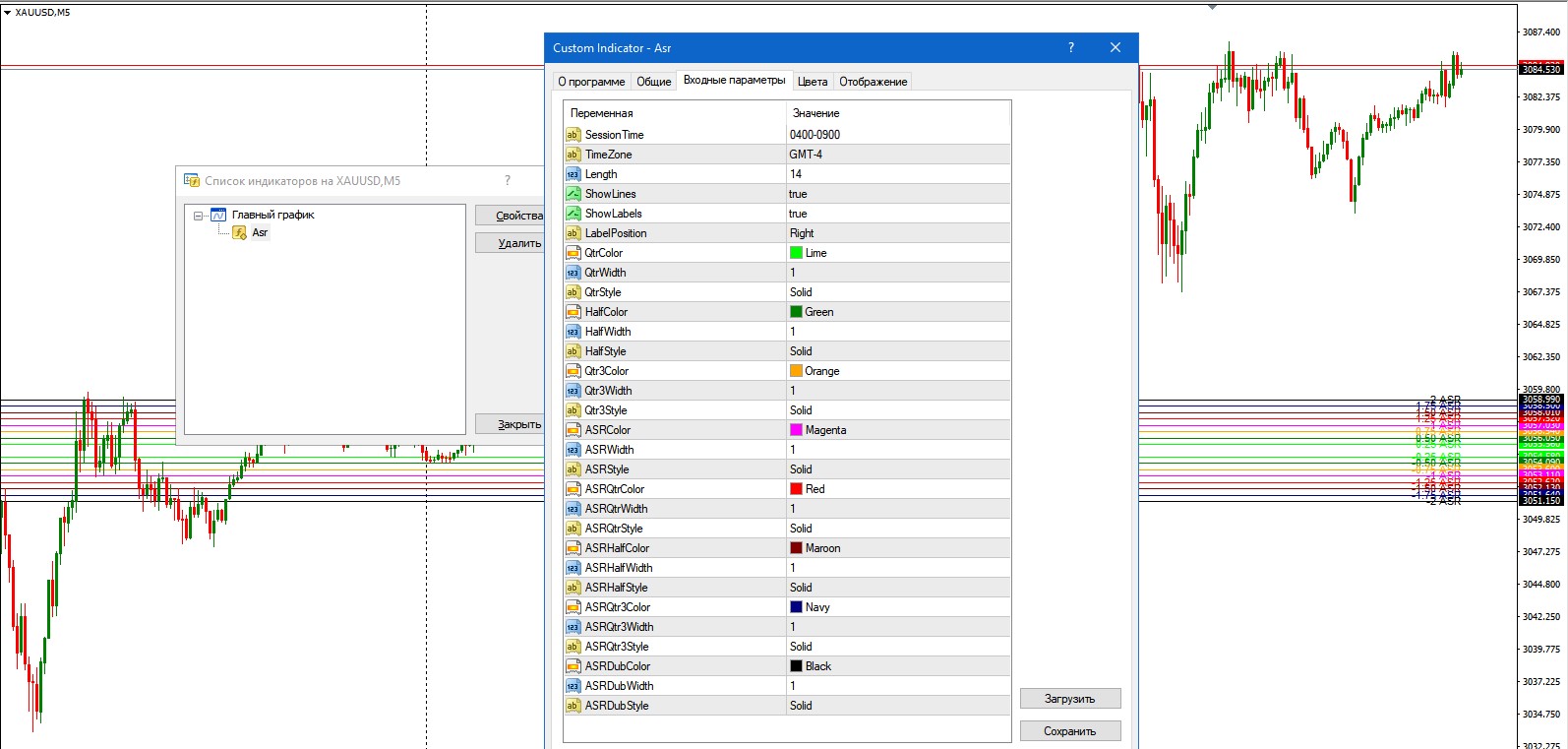Screen dimensions: 1568x749
Task: Click the ASRDubStyle row string icon
Action: pos(573,706)
